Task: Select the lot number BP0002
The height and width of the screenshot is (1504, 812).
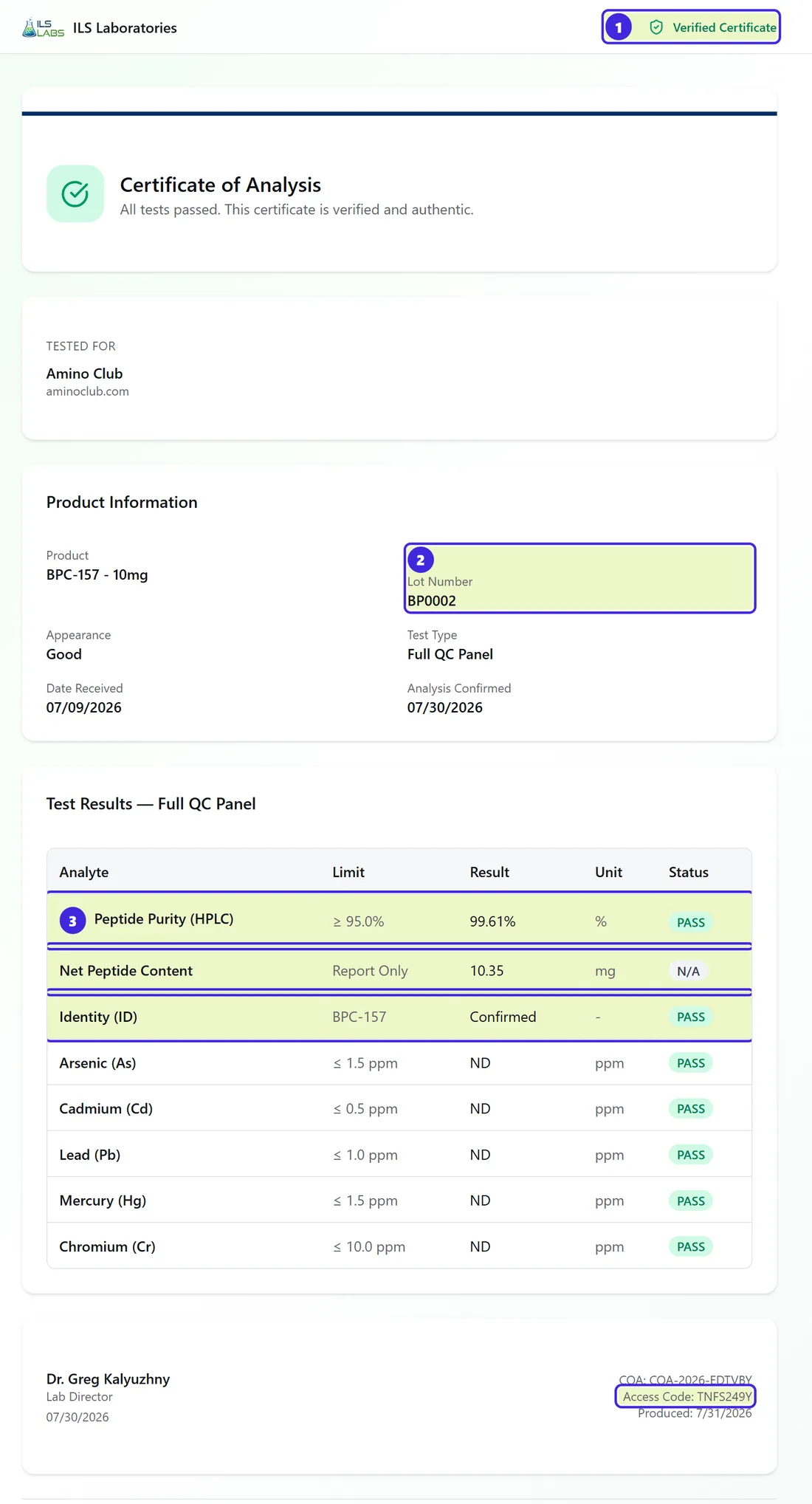Action: (x=432, y=601)
